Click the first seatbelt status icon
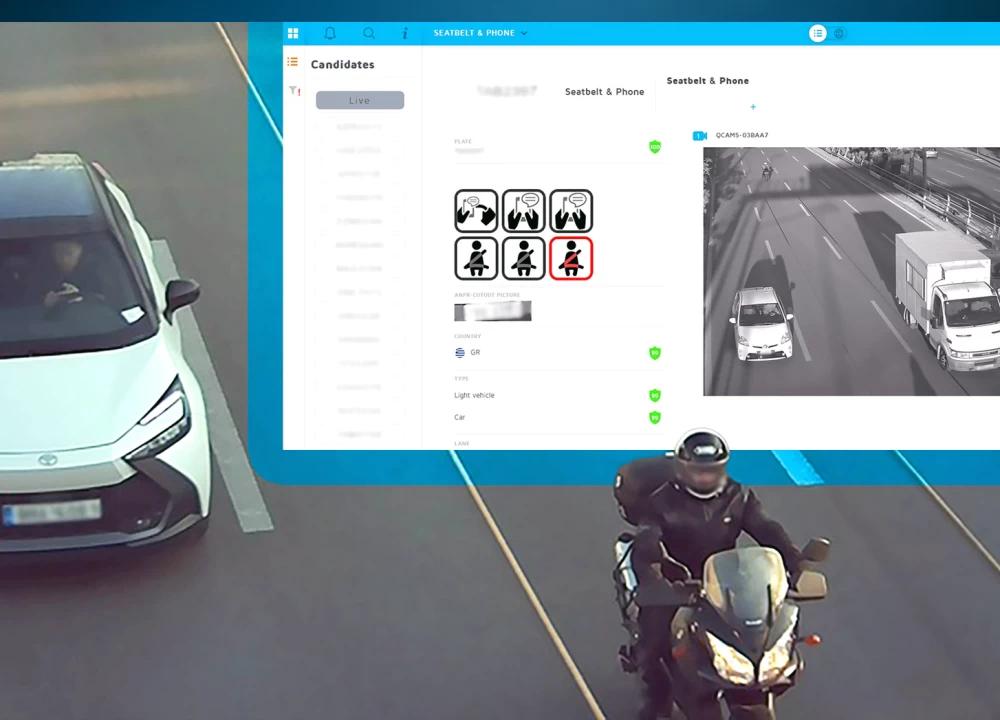1000x720 pixels. point(476,258)
